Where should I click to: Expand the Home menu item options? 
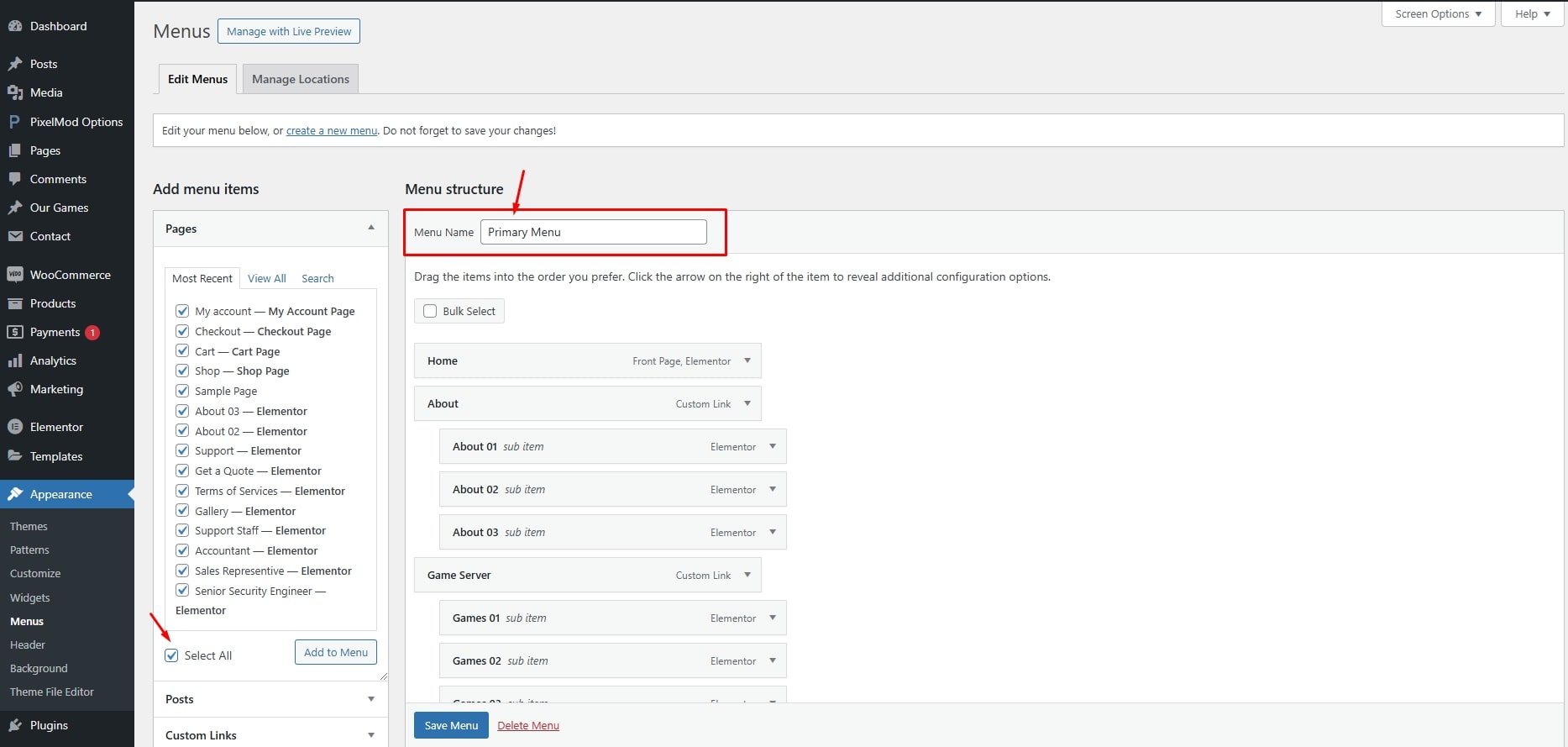coord(747,360)
